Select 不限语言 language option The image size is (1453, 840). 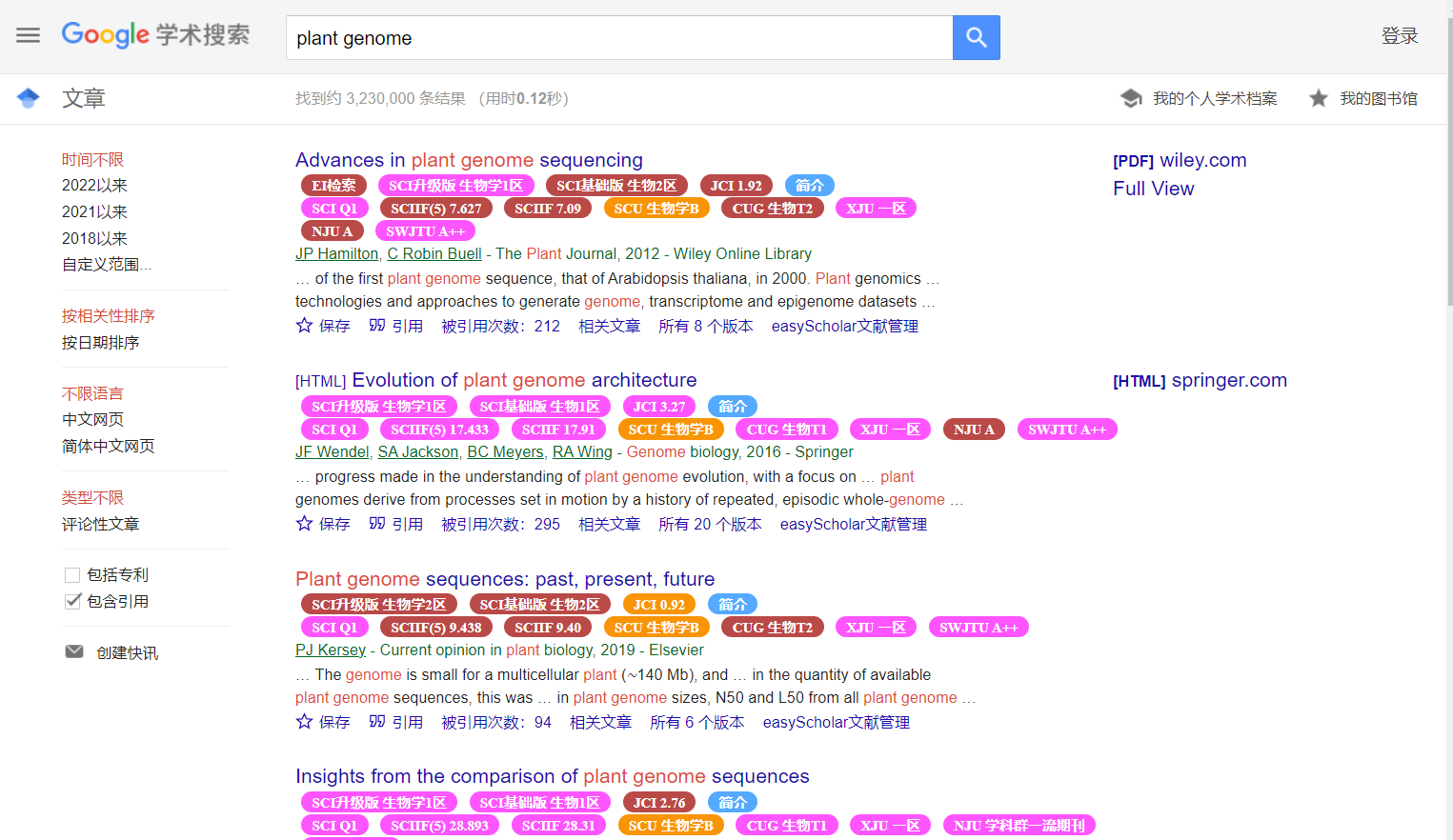click(93, 393)
